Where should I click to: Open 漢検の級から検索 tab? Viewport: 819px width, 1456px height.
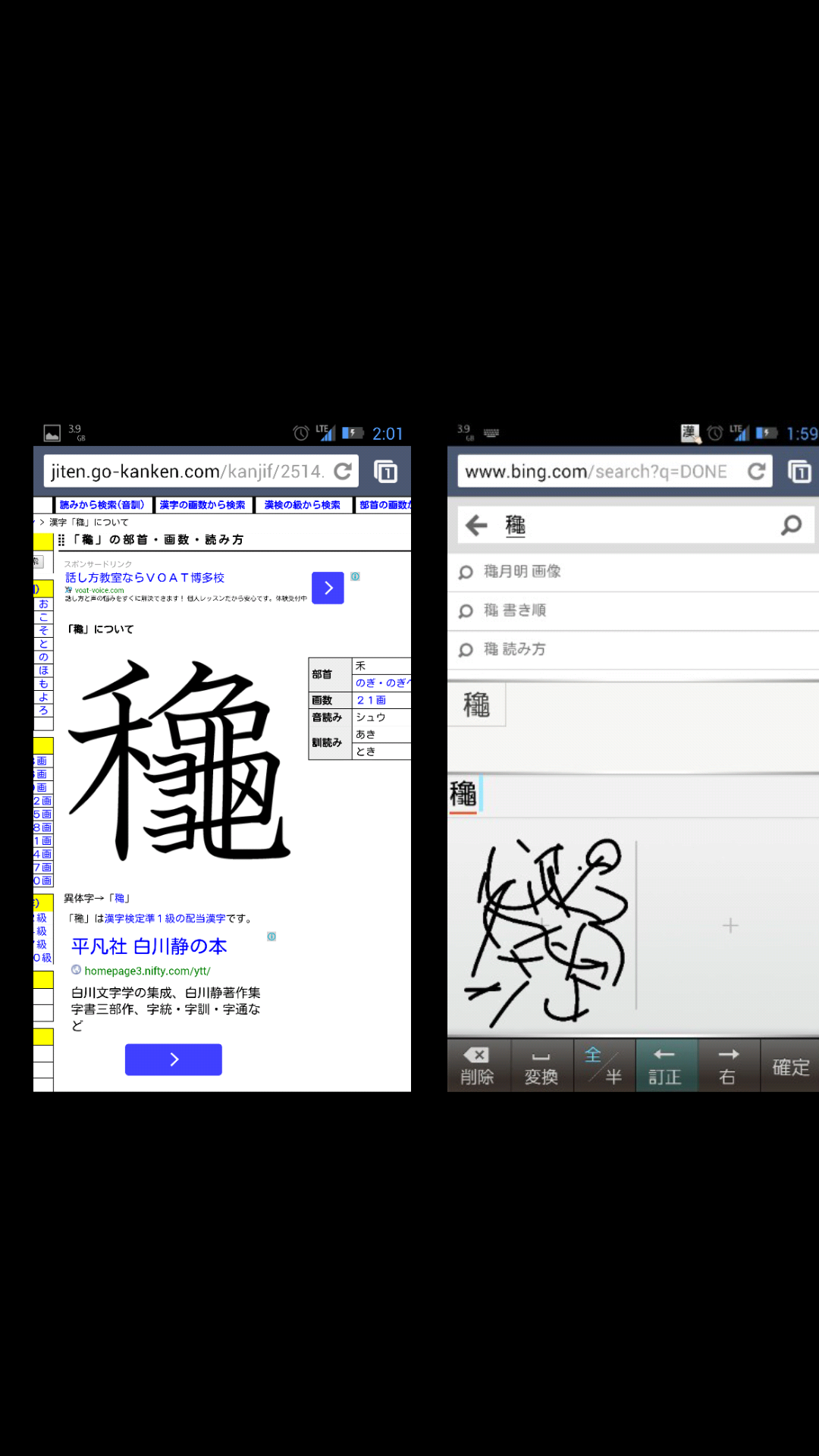(303, 505)
